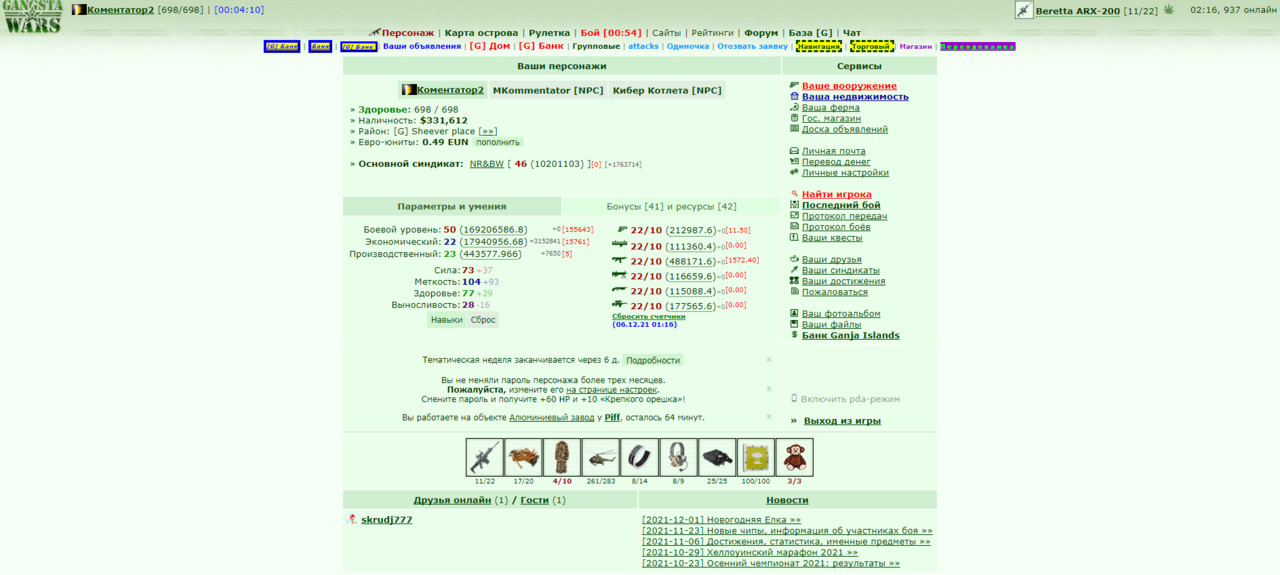Click the Gangsta Wars logo

point(32,17)
